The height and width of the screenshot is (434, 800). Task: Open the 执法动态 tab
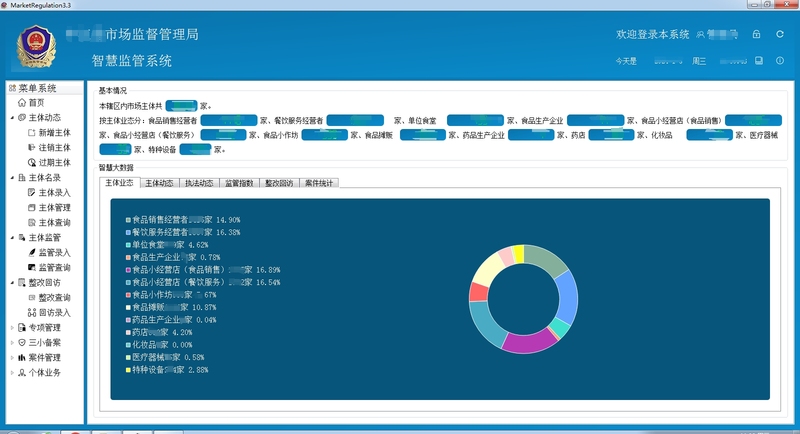pyautogui.click(x=199, y=183)
